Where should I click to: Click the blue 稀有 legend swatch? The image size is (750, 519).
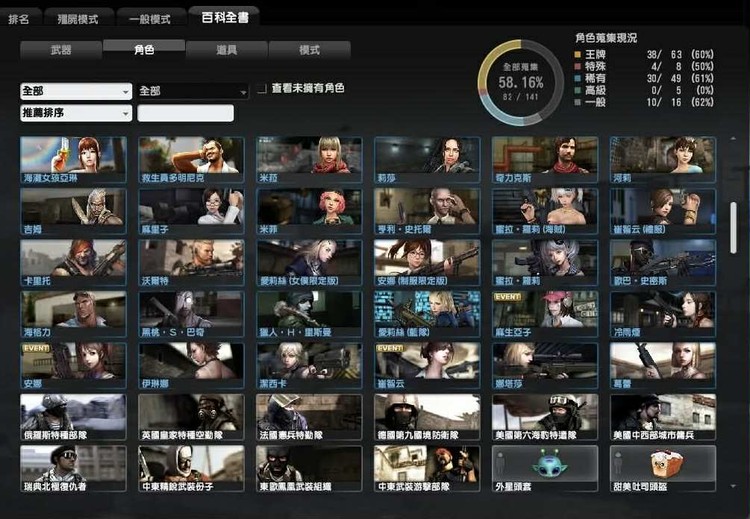[x=578, y=78]
